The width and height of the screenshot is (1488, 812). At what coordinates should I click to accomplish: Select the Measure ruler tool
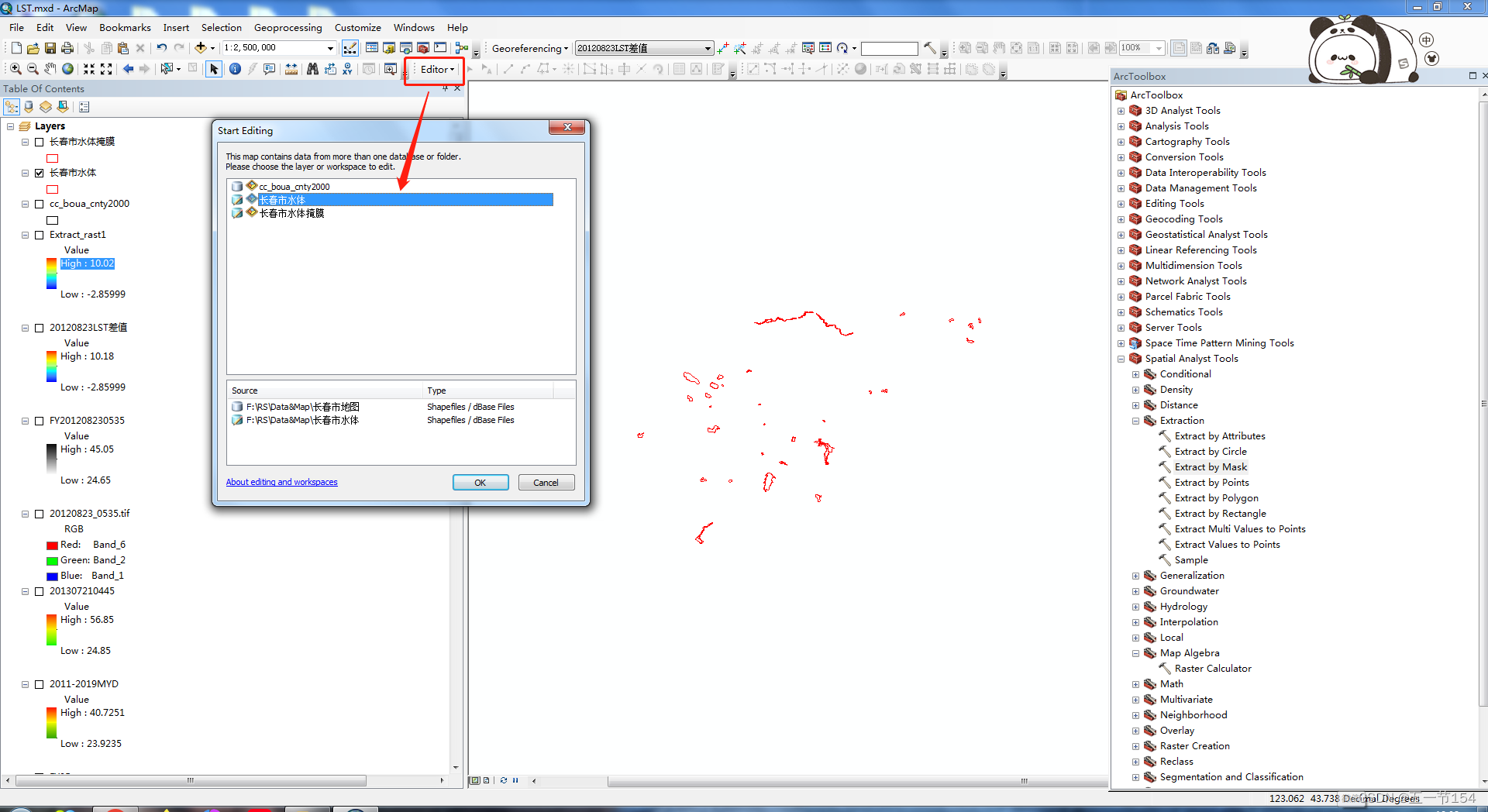pos(291,69)
